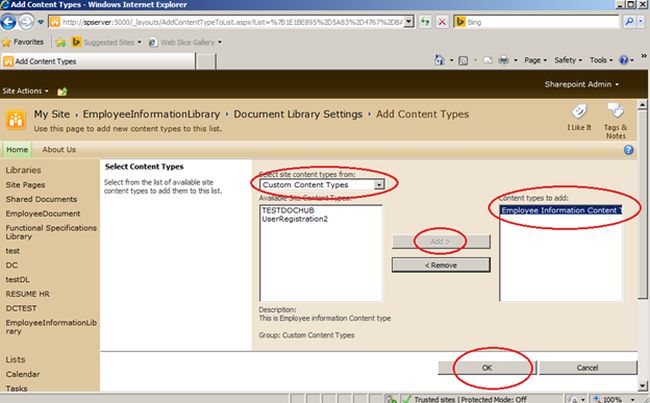The image size is (650, 403).
Task: Open Libraries heading link
Action: pyautogui.click(x=23, y=170)
